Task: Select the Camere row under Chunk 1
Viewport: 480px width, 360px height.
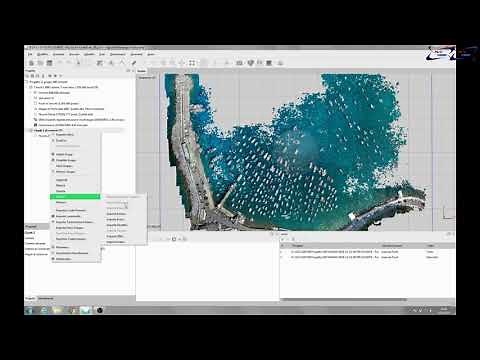Action: pyautogui.click(x=54, y=93)
